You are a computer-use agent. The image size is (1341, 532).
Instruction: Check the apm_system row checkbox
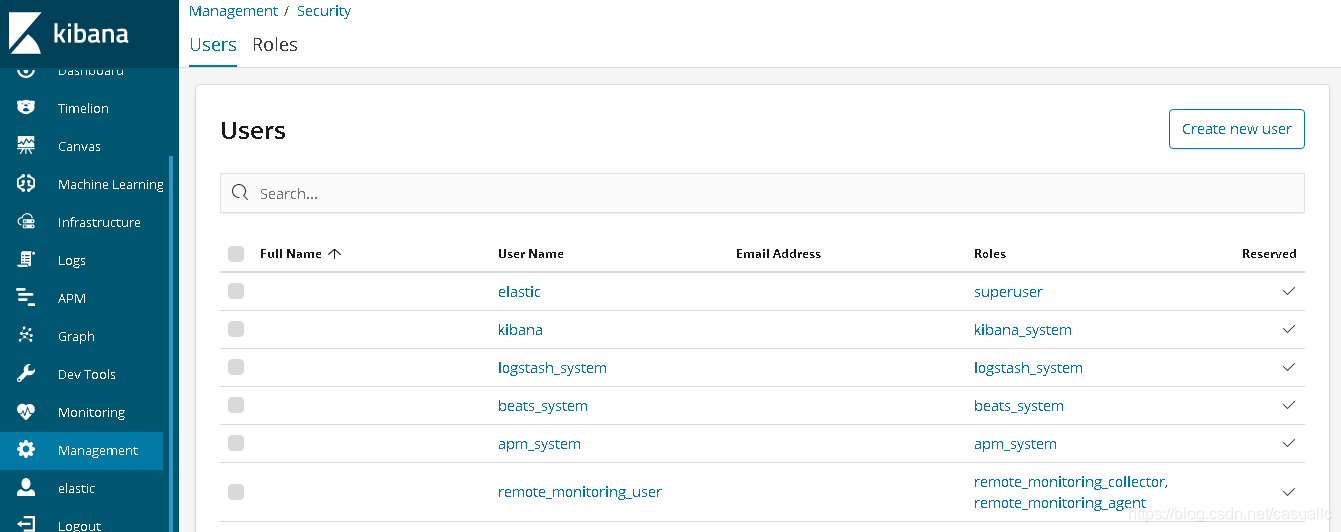pyautogui.click(x=236, y=443)
